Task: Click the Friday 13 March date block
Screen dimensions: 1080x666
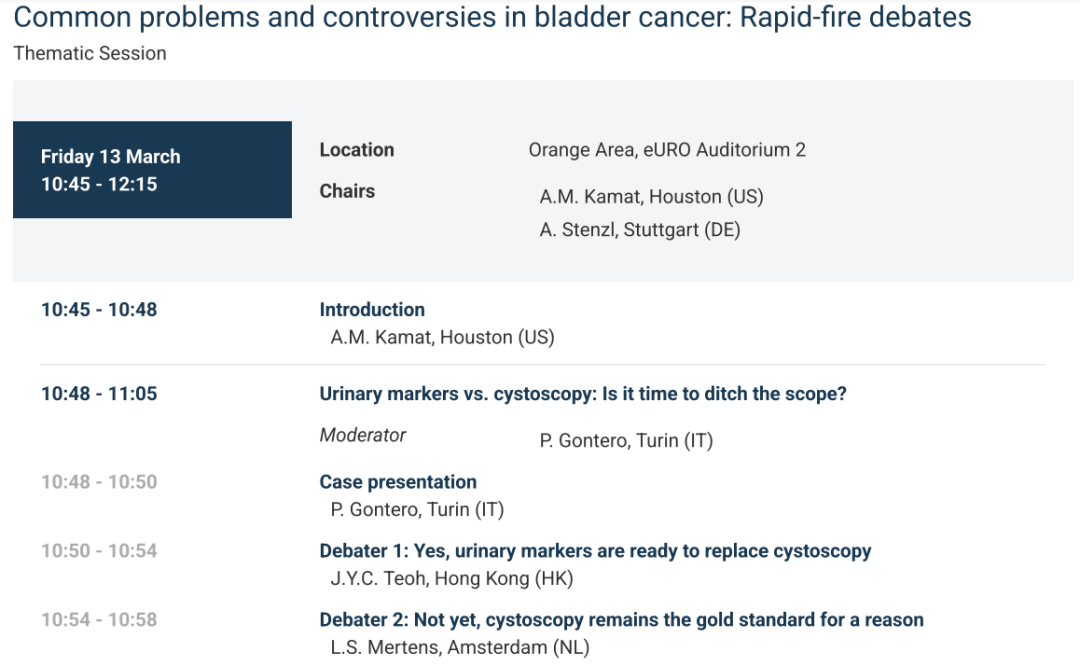Action: [x=152, y=170]
